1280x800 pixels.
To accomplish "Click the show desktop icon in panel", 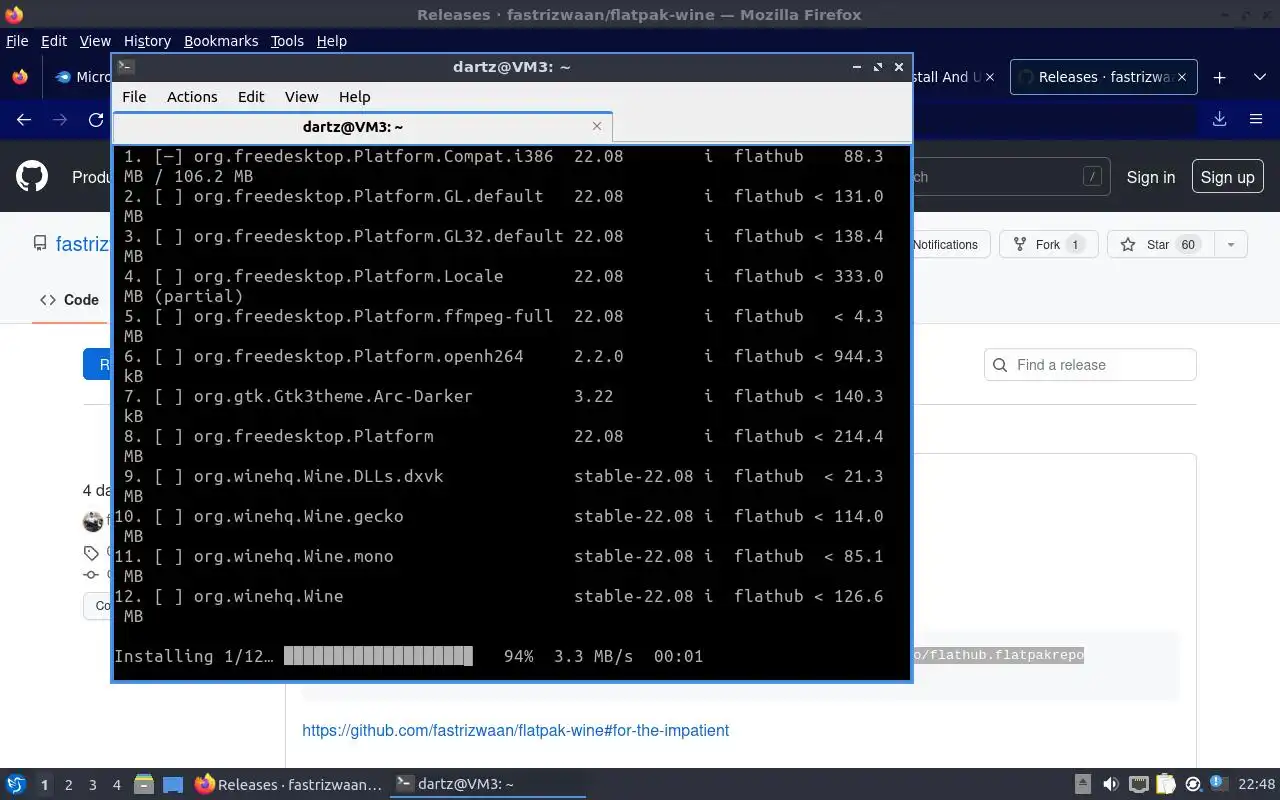I will click(x=172, y=784).
